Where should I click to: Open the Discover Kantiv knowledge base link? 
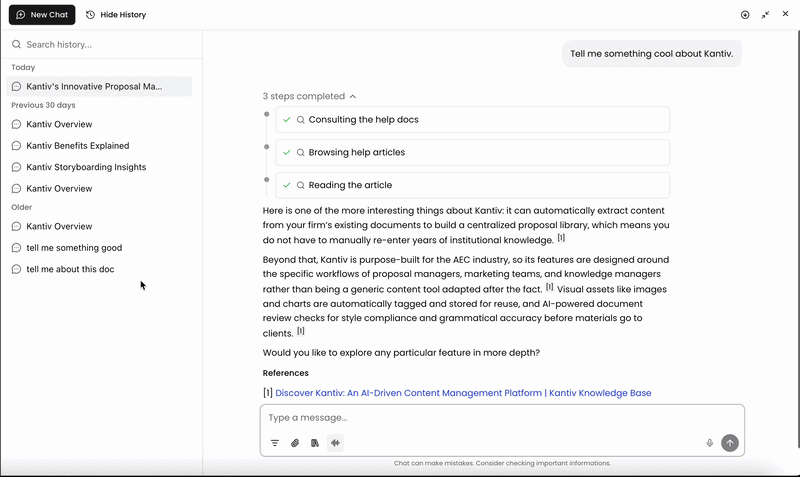(x=463, y=393)
